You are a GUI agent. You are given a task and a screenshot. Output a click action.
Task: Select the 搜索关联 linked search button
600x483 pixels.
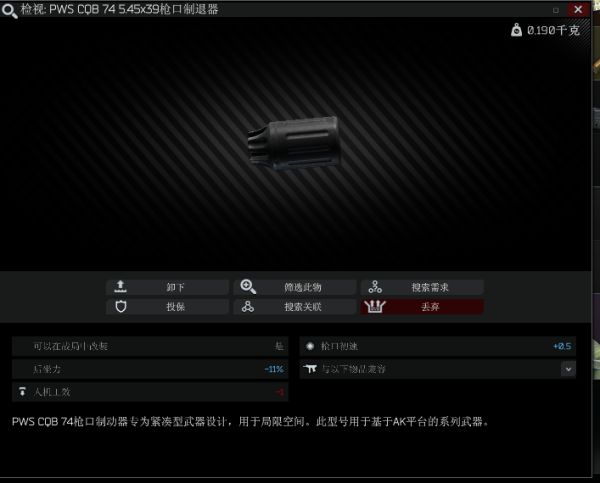[295, 307]
